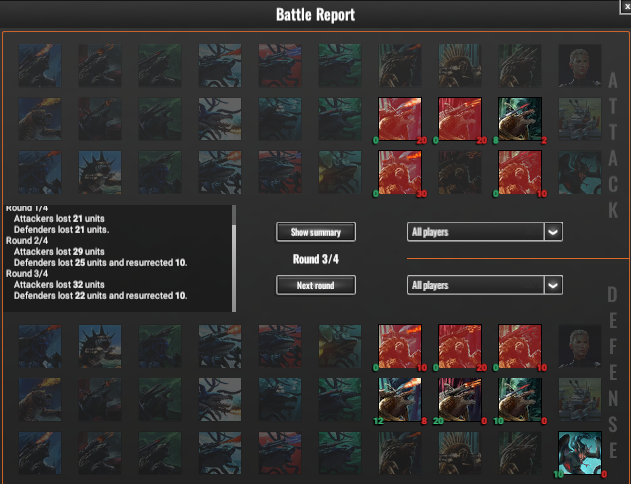This screenshot has height=484, width=631.
Task: Advance with the Next round button
Action: coord(316,285)
